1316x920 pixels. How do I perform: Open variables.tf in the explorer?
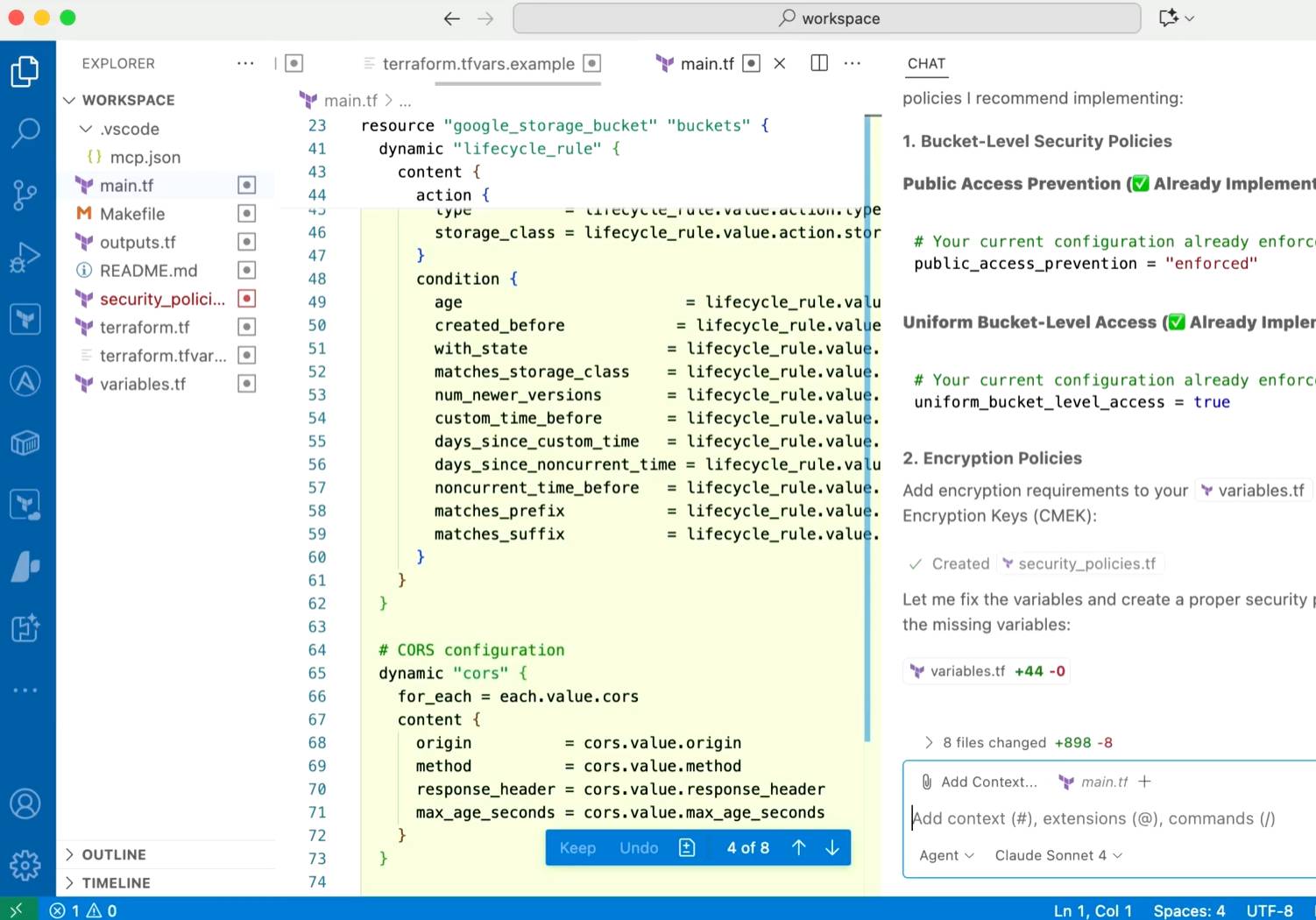tap(143, 384)
